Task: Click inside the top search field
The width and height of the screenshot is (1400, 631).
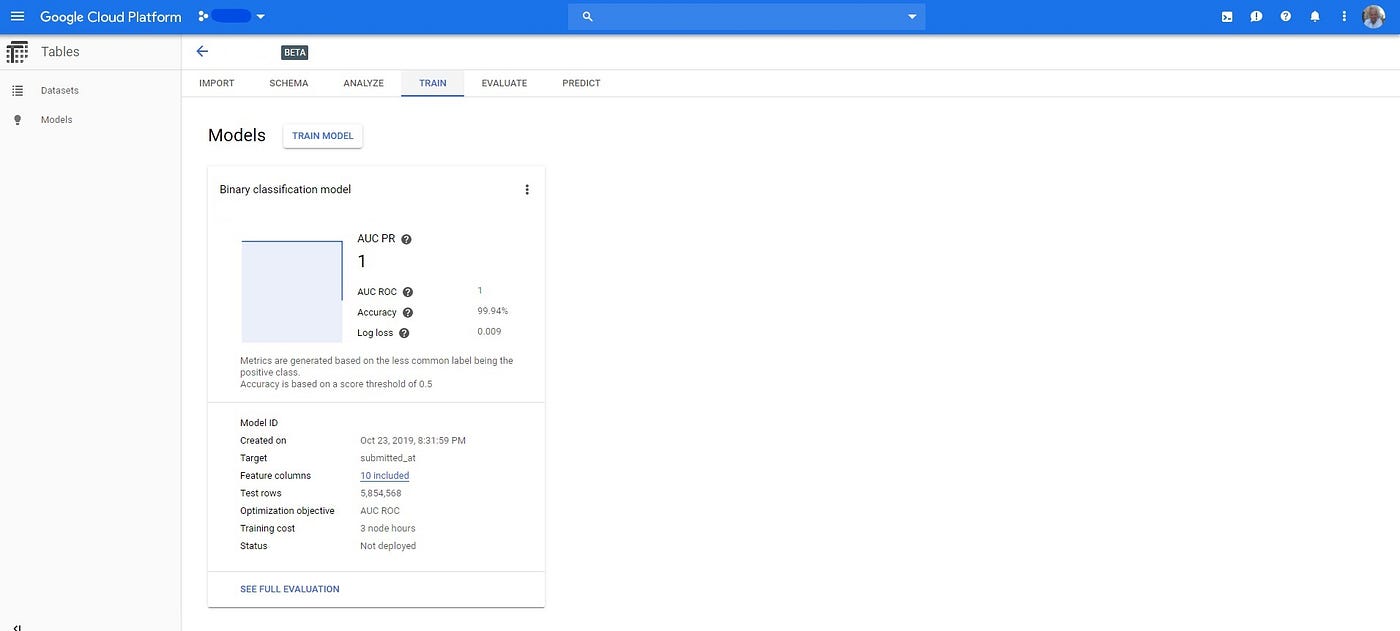Action: click(x=740, y=14)
